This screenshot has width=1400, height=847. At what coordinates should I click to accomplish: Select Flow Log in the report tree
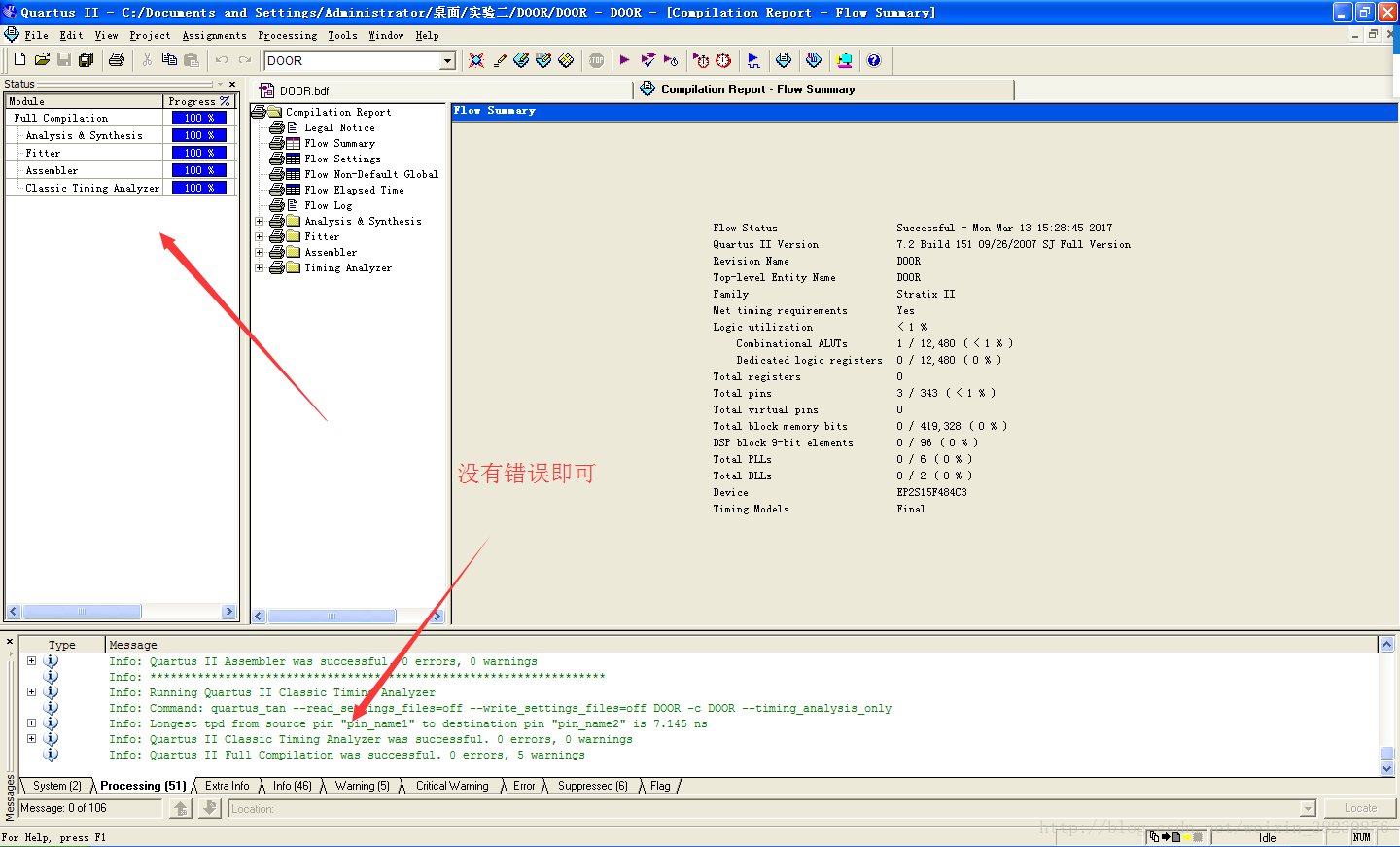coord(328,205)
